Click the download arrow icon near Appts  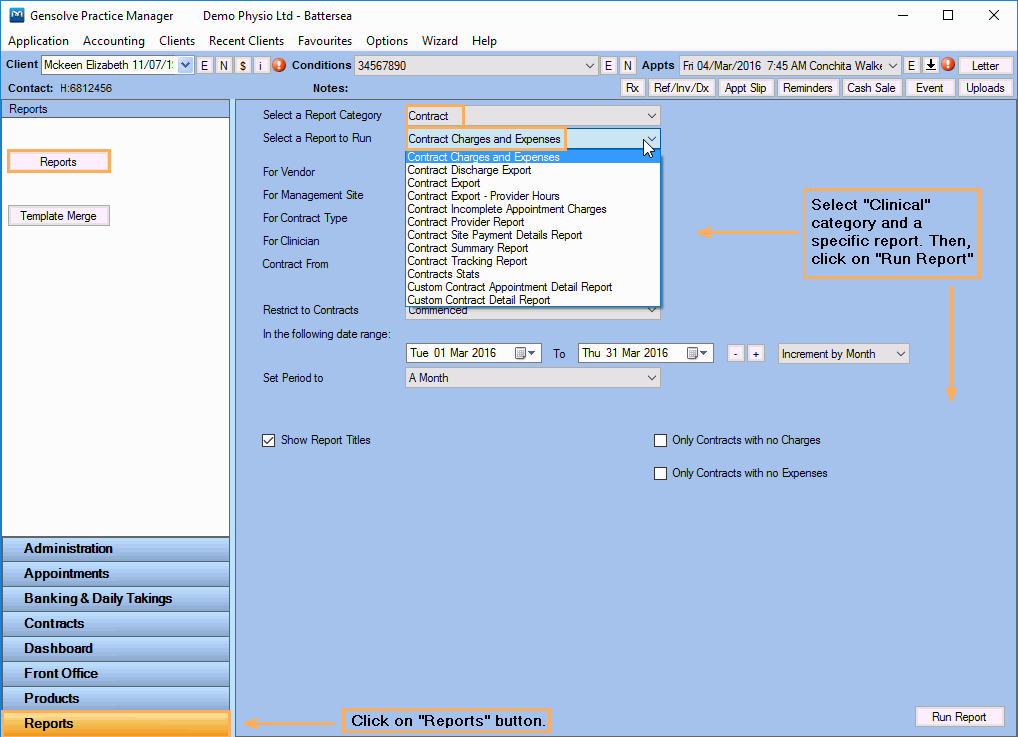click(930, 65)
